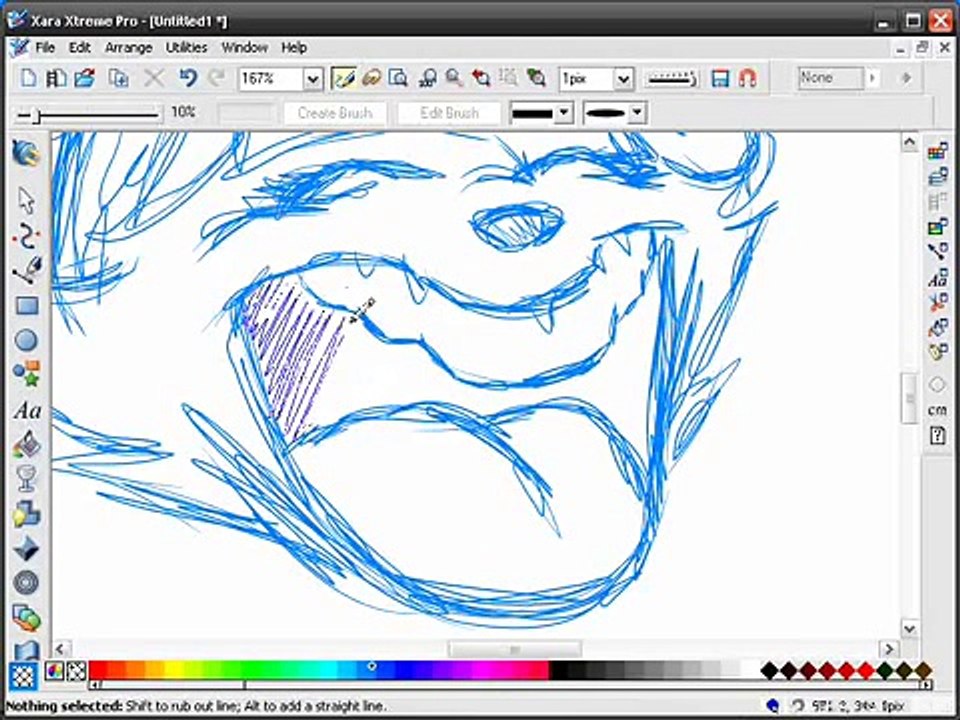Image resolution: width=960 pixels, height=720 pixels.
Task: Select the Selector arrow tool
Action: (26, 200)
